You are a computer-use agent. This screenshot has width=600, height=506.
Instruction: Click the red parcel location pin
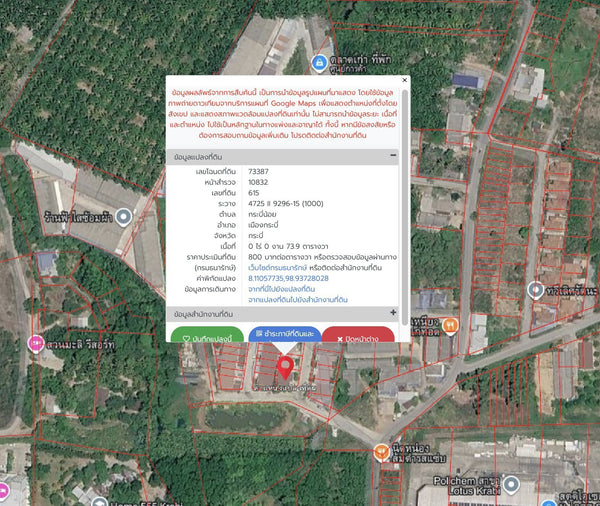pyautogui.click(x=285, y=367)
